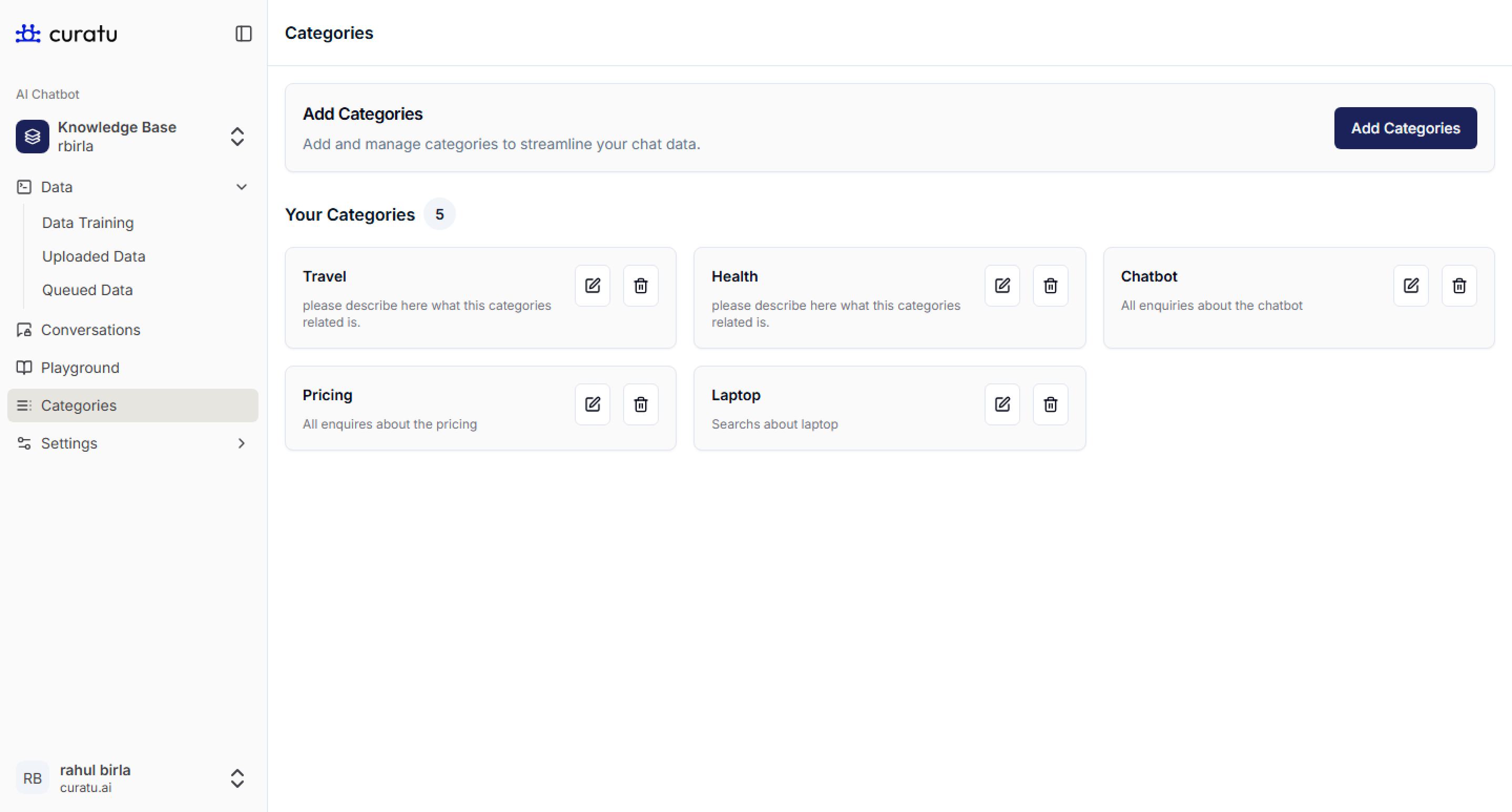Delete the Chatbot category
1512x812 pixels.
click(x=1458, y=286)
